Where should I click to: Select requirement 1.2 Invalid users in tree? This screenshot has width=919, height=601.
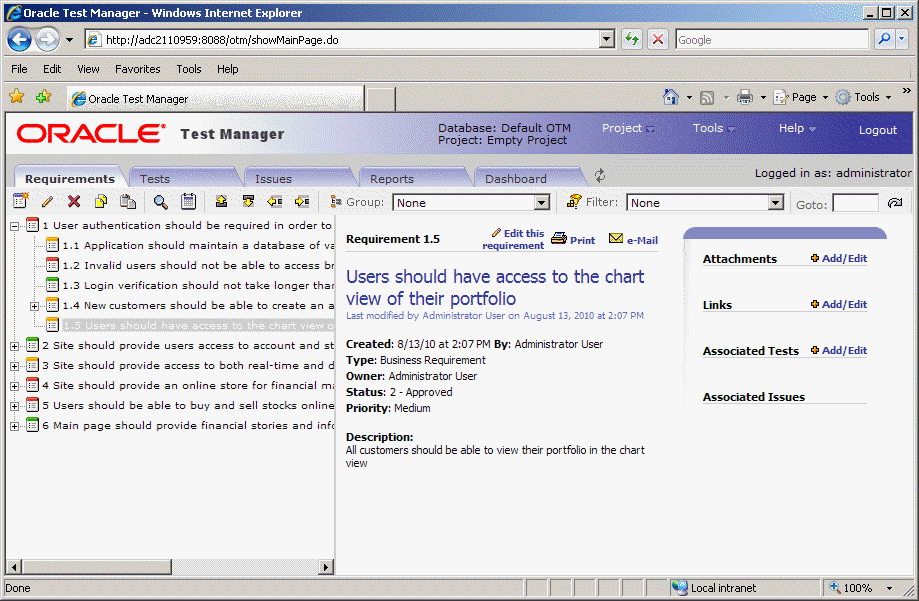[198, 266]
